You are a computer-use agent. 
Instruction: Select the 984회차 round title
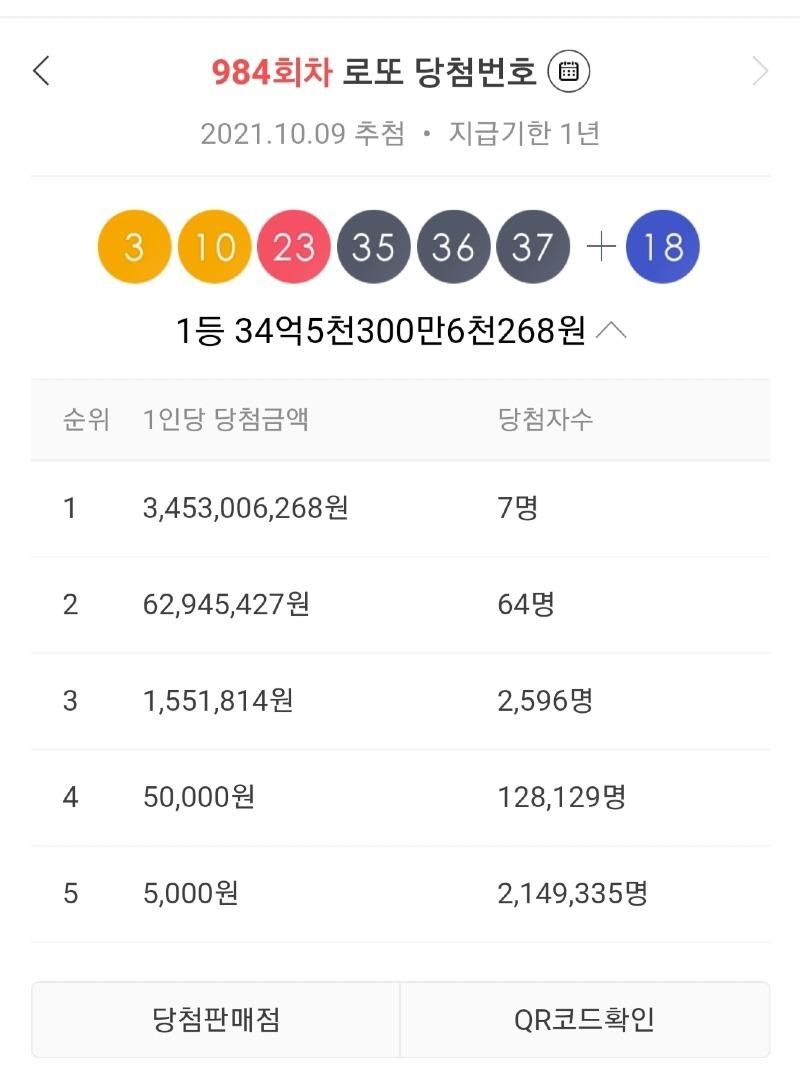pos(272,72)
